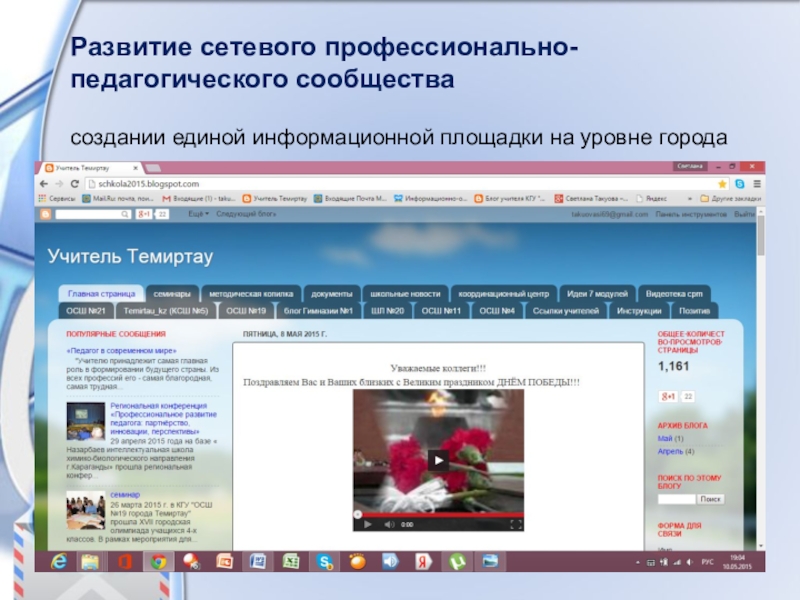Click the Blogger logo icon in navbar
This screenshot has width=800, height=600.
45,214
